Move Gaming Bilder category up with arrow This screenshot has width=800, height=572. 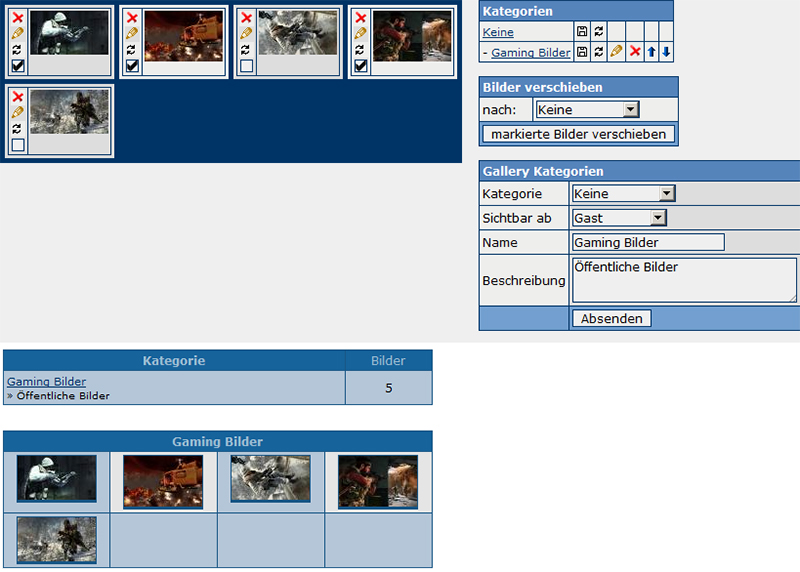pyautogui.click(x=652, y=52)
